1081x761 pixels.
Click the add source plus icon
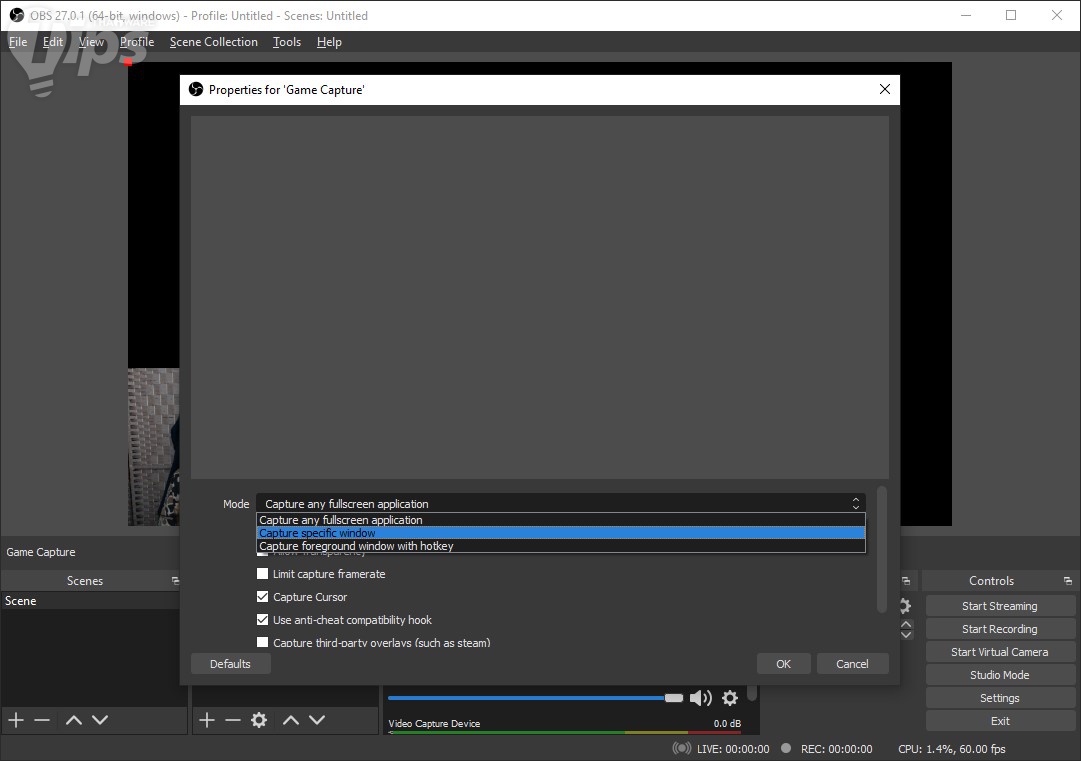click(207, 720)
